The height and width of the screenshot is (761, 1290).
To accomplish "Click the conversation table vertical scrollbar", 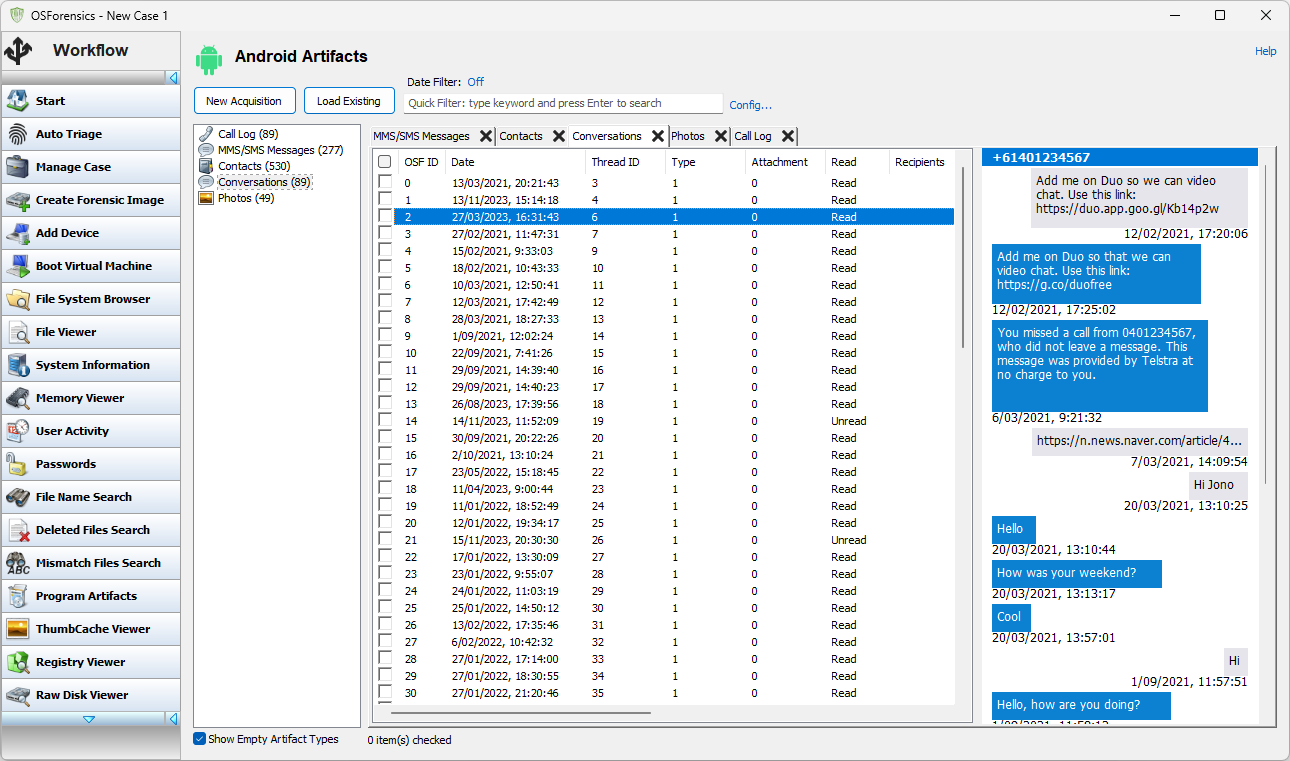I will (963, 257).
